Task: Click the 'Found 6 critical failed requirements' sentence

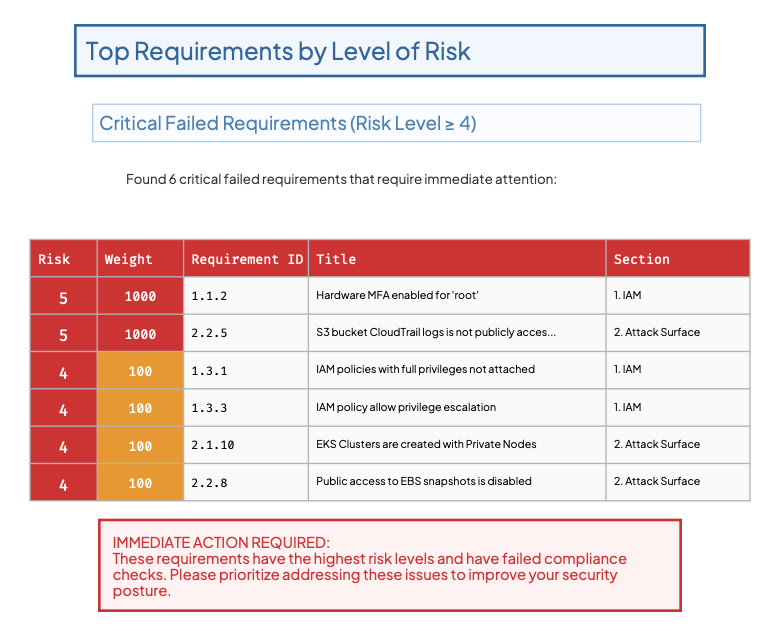Action: coord(341,179)
